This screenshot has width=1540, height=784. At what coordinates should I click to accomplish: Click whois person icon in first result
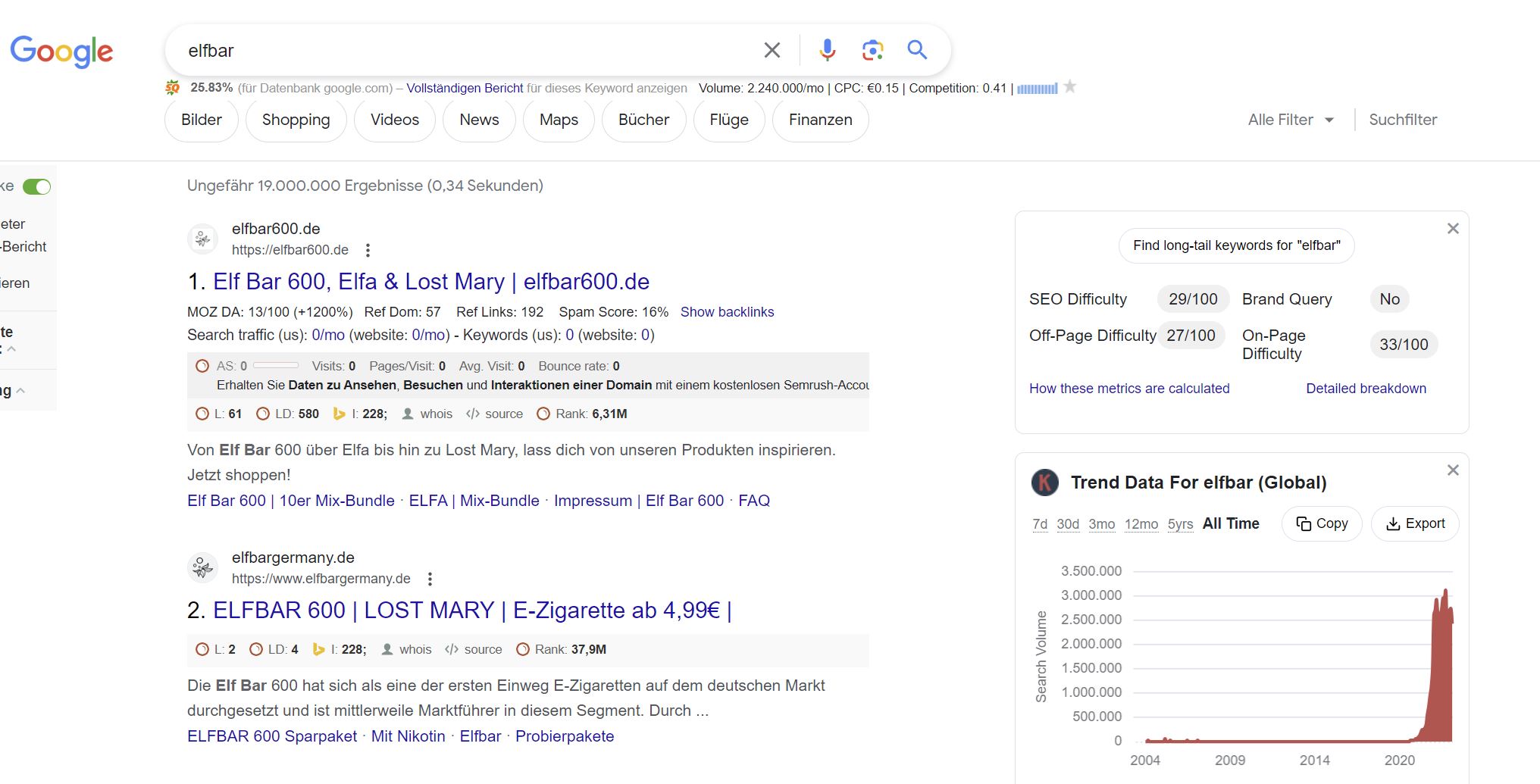coord(408,414)
